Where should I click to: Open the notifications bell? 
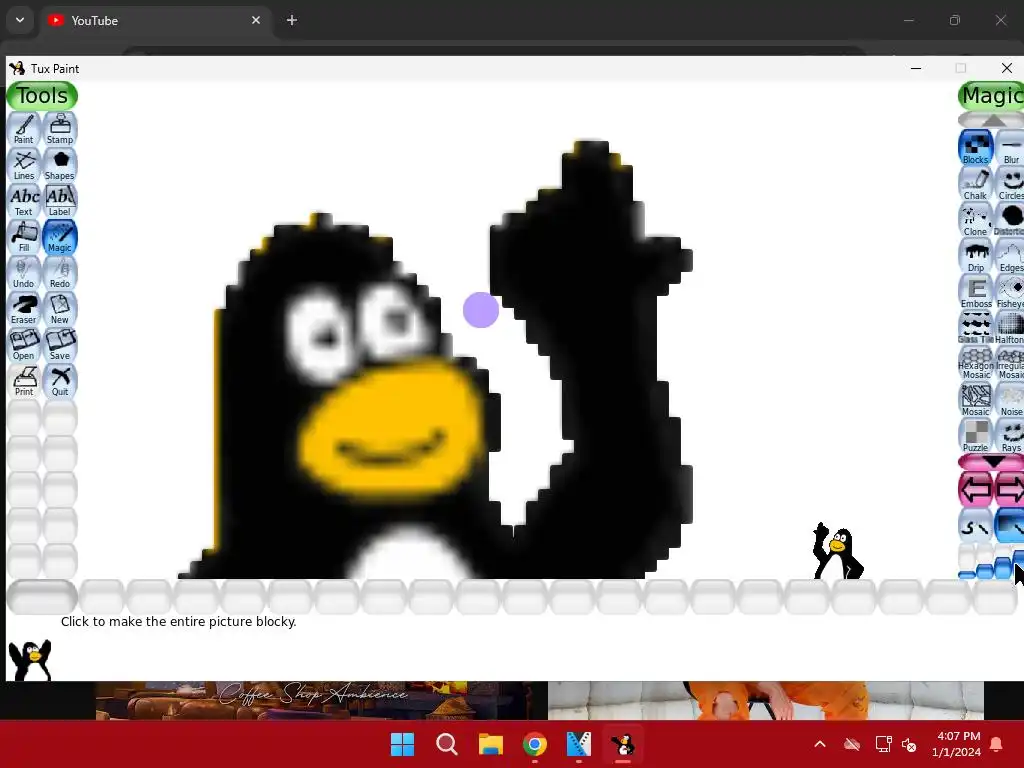[x=997, y=744]
